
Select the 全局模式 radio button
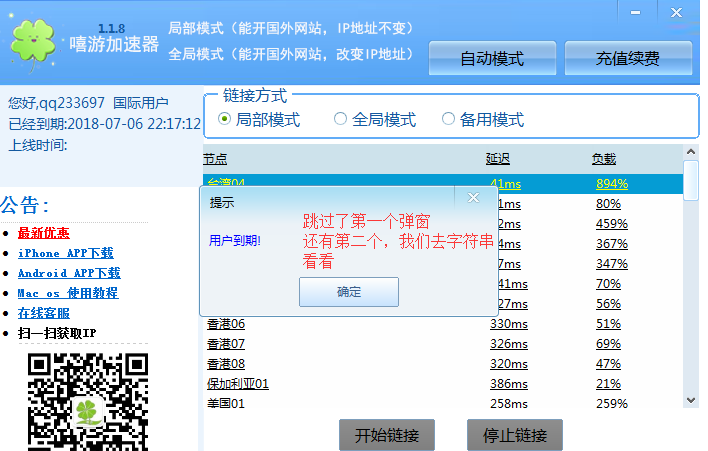(340, 120)
